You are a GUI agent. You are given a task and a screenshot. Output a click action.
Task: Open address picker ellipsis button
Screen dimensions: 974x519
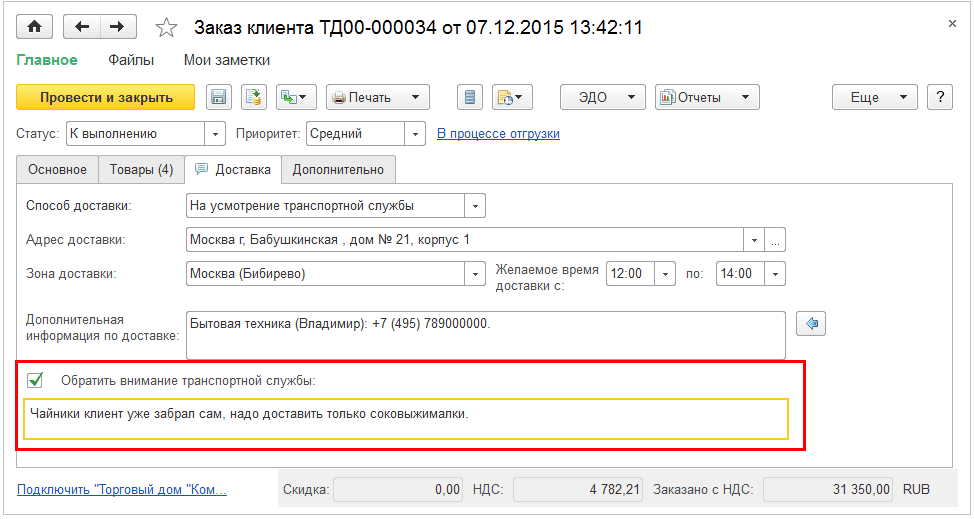(x=775, y=240)
